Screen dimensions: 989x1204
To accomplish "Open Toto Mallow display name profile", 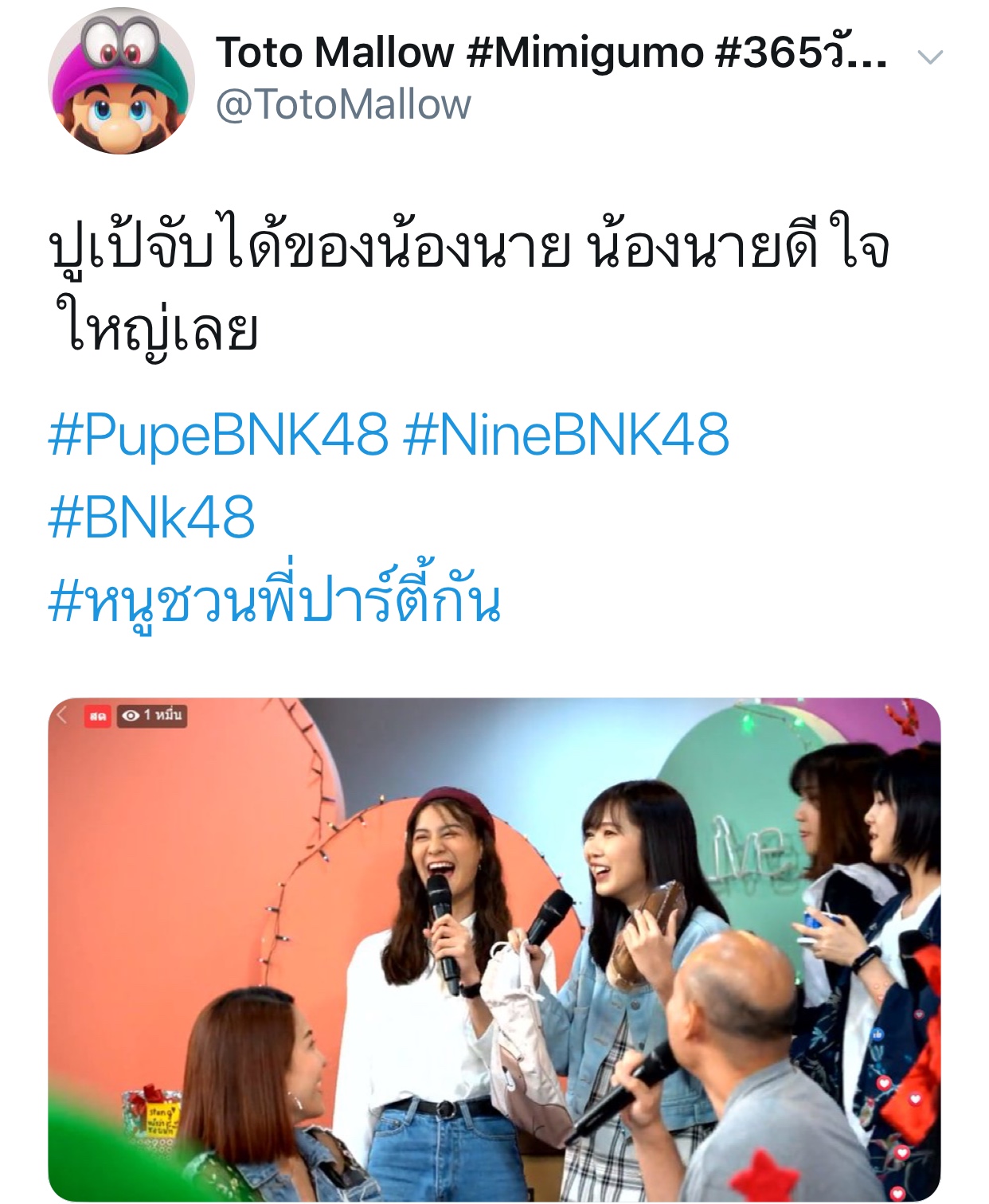I will point(551,53).
